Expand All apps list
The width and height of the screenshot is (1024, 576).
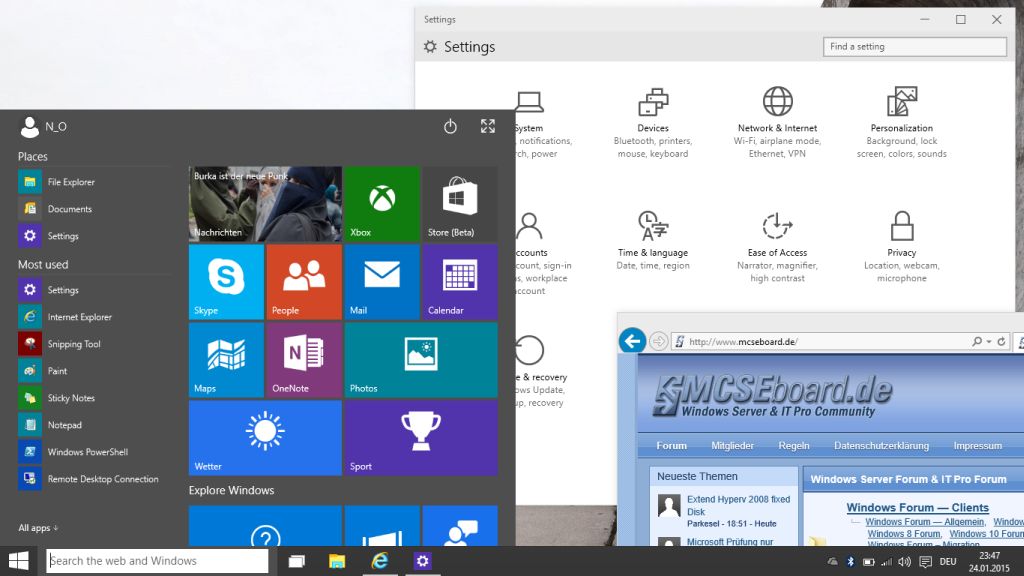pos(38,528)
